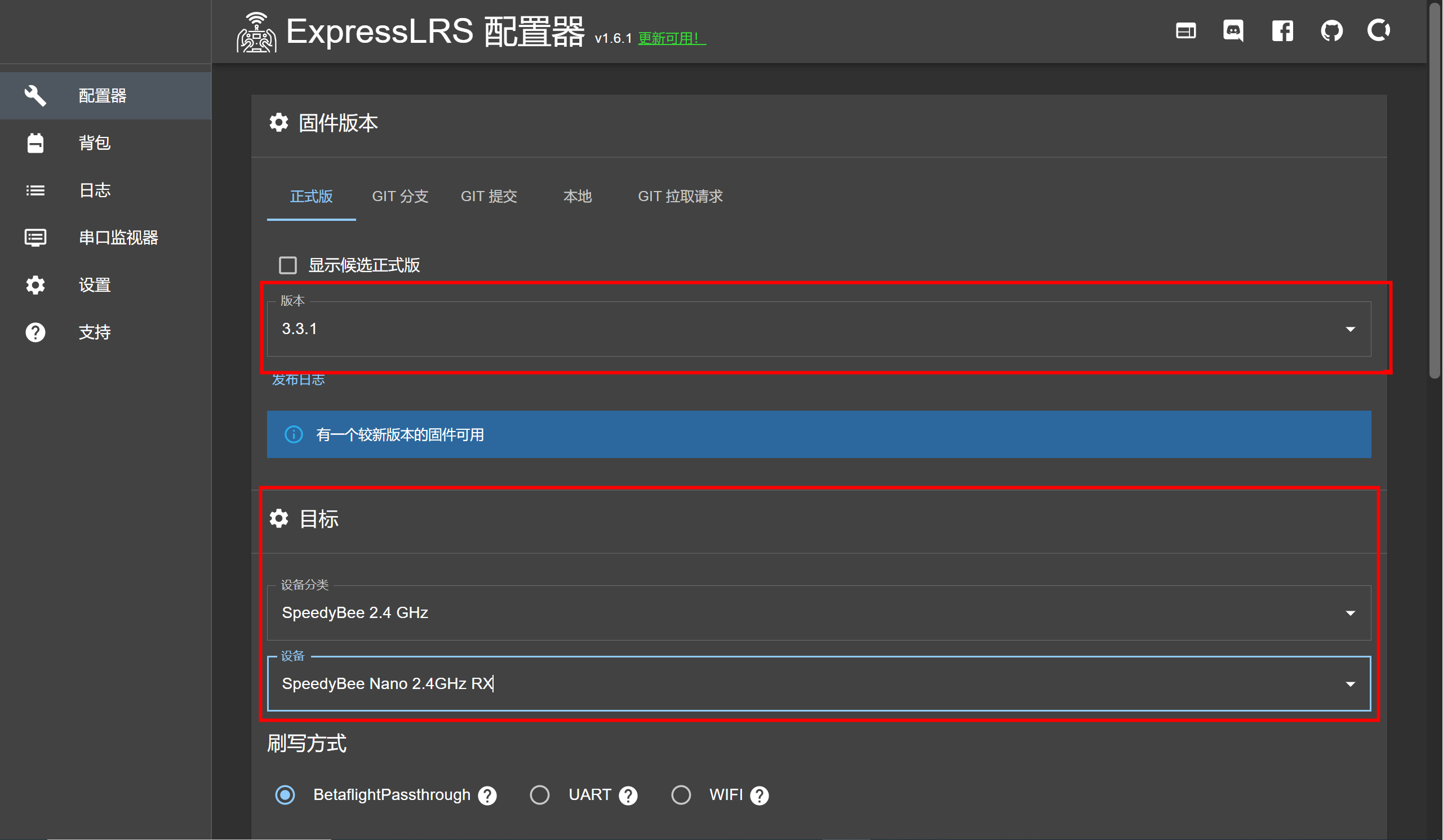Image resolution: width=1443 pixels, height=840 pixels.
Task: Open the 背包 sidebar menu item
Action: (106, 143)
